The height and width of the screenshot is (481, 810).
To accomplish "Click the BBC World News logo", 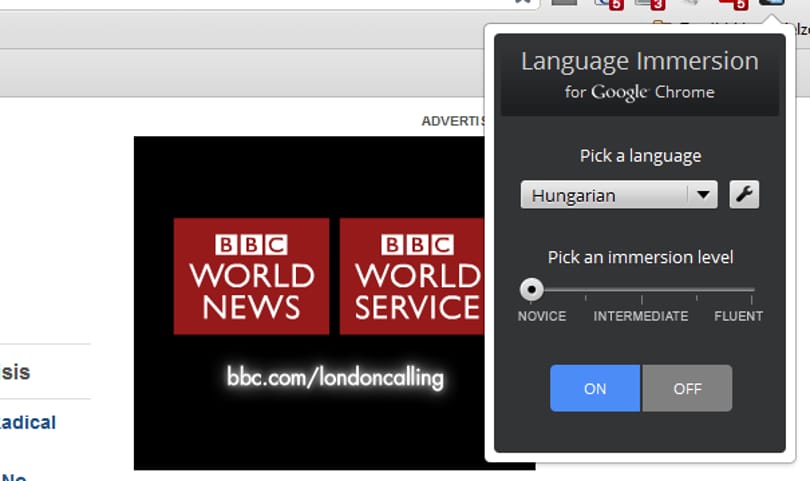I will click(252, 276).
